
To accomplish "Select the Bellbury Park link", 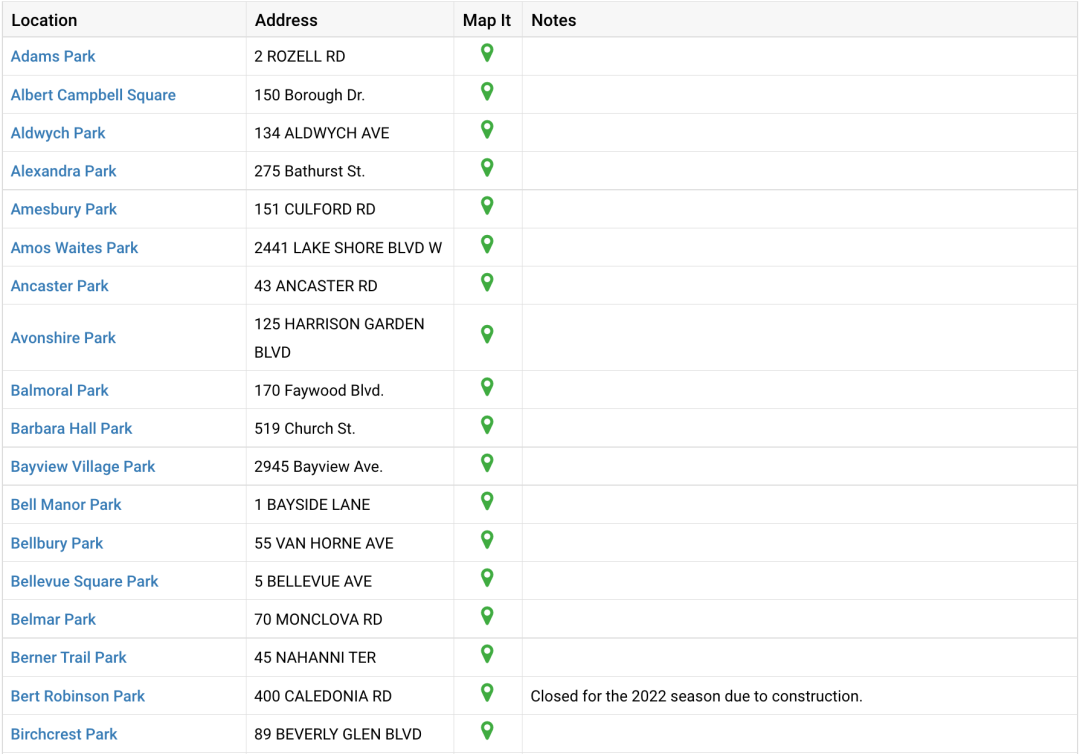I will [57, 543].
